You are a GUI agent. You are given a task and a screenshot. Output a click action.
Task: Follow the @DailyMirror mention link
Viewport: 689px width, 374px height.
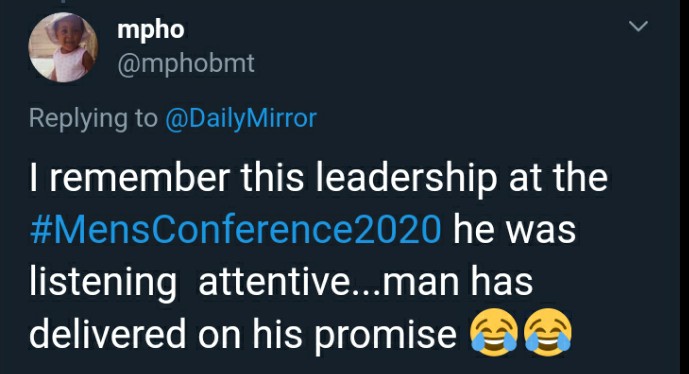coord(241,118)
